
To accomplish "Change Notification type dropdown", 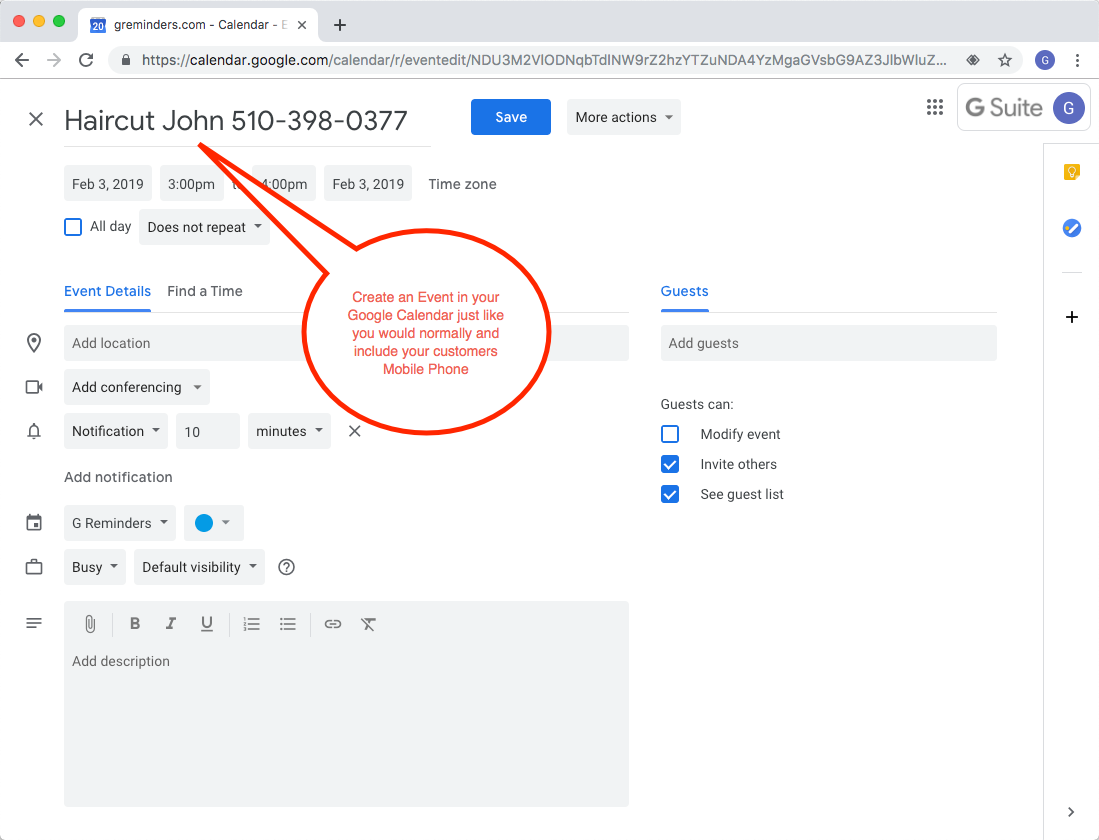I will (116, 431).
